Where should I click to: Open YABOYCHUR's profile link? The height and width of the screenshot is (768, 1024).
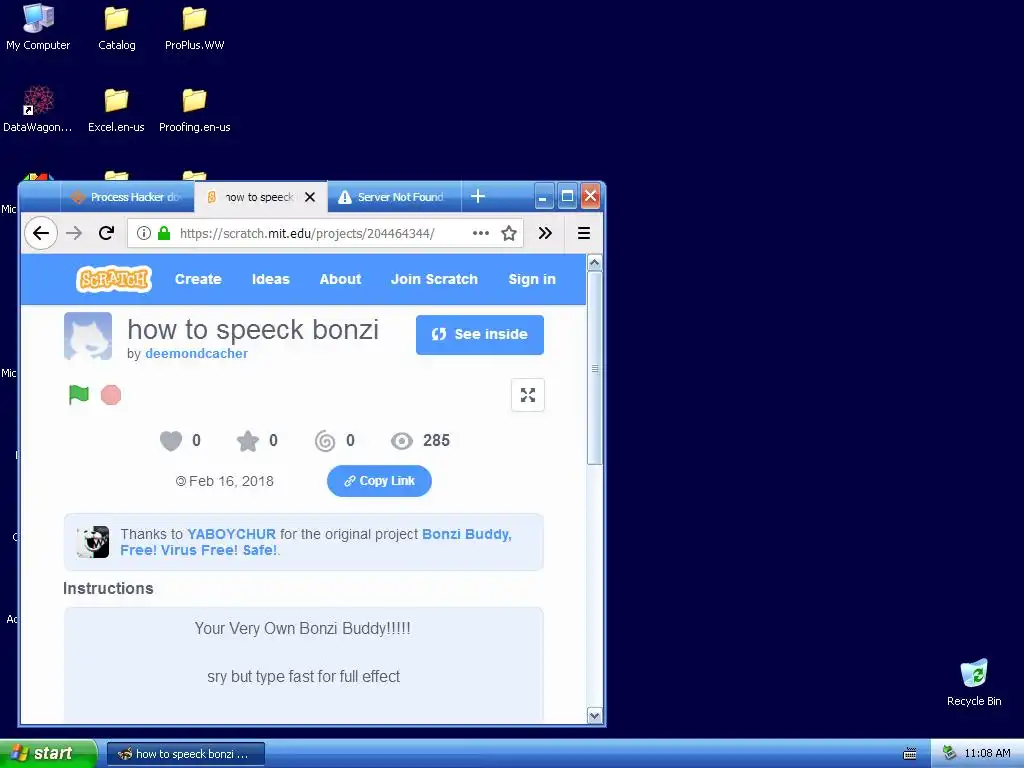tap(231, 534)
